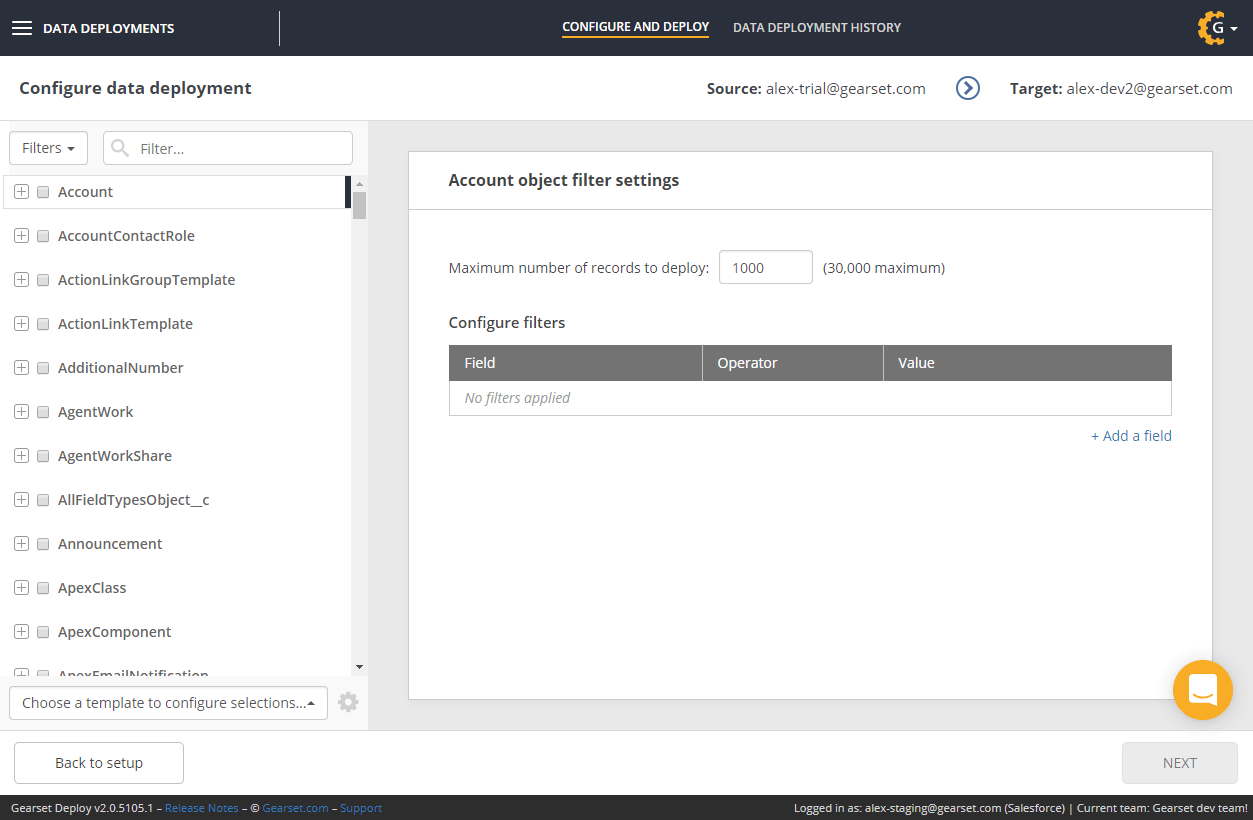
Task: Click the magnifier icon in filter box
Action: pyautogui.click(x=120, y=148)
